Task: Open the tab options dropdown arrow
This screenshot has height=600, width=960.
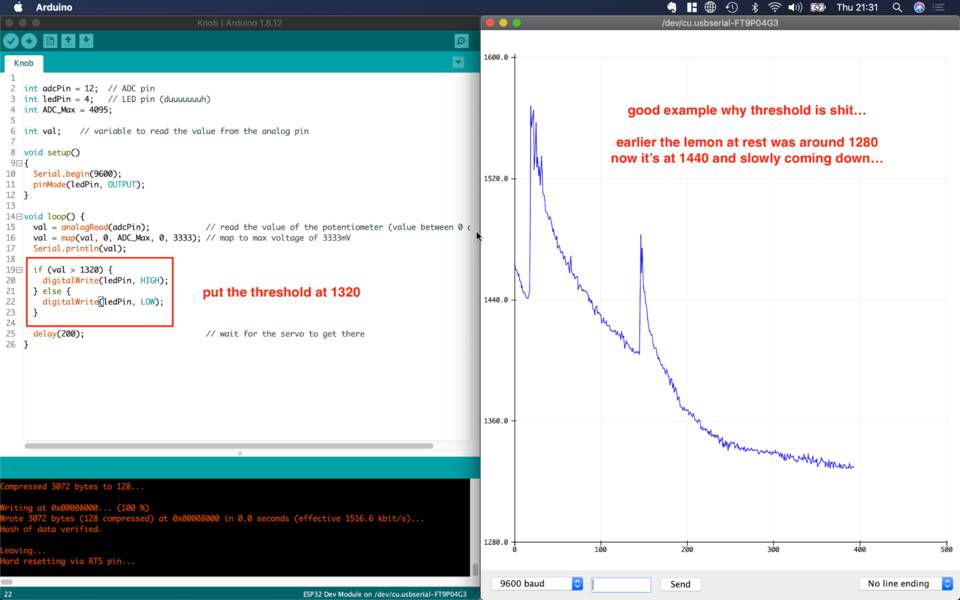Action: tap(458, 62)
